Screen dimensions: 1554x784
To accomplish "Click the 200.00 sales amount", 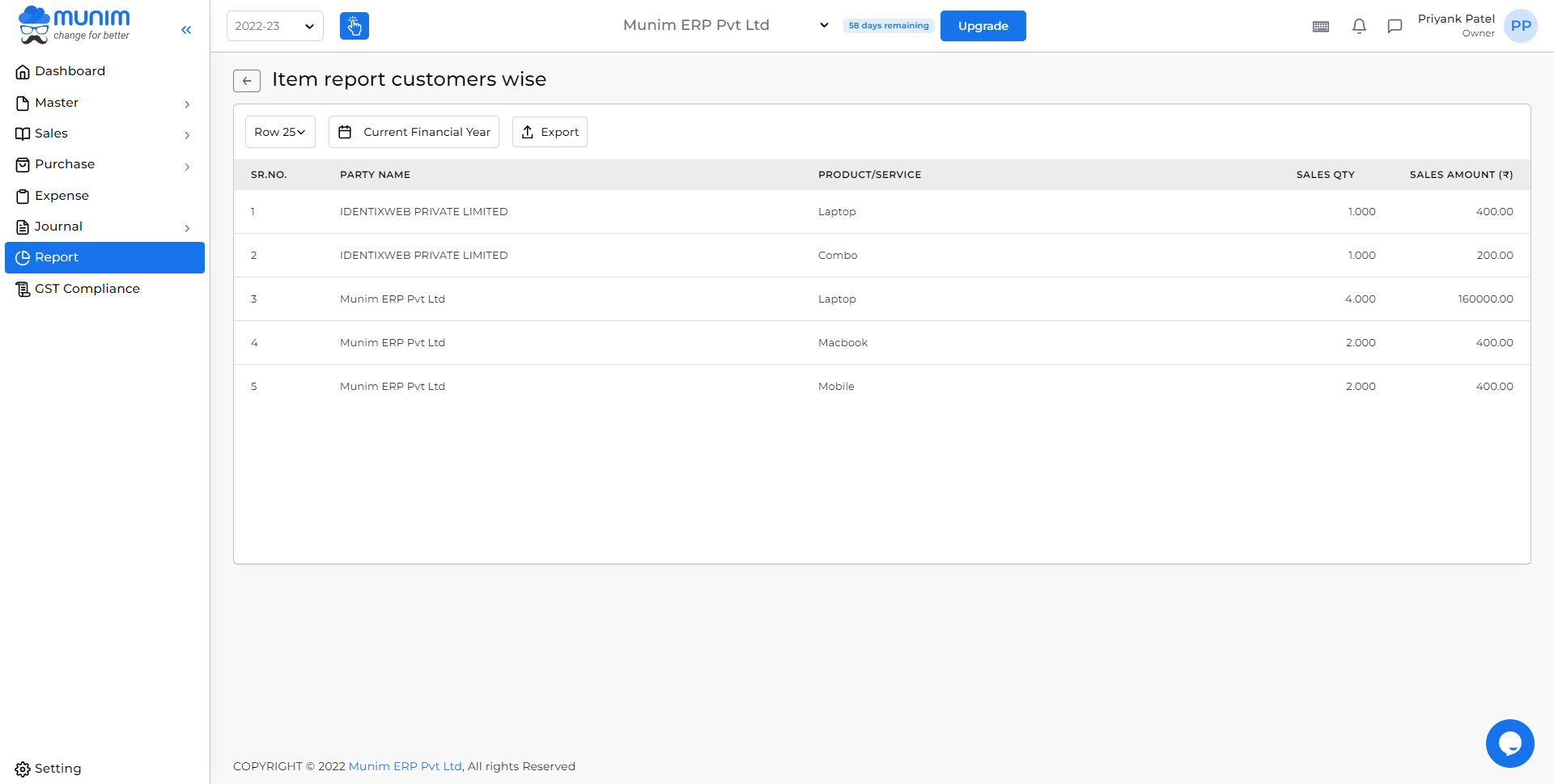I will tap(1495, 256).
